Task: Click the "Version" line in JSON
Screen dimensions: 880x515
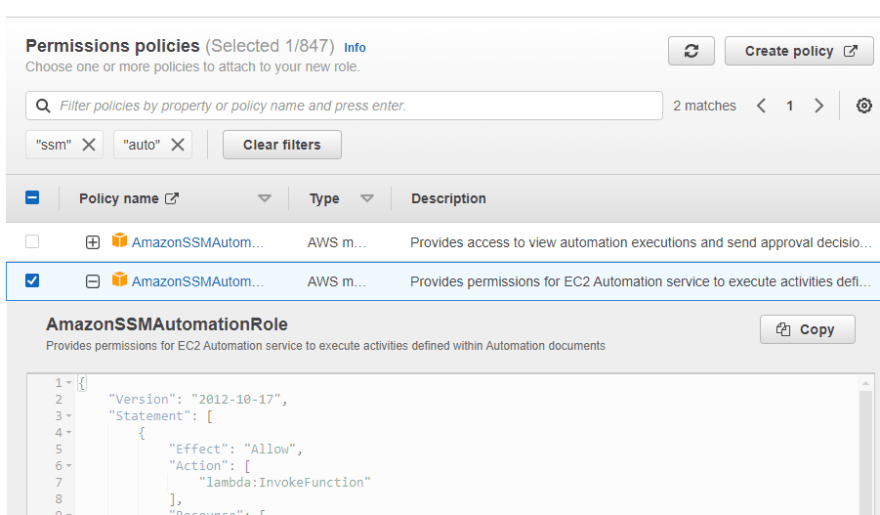Action: [x=198, y=399]
